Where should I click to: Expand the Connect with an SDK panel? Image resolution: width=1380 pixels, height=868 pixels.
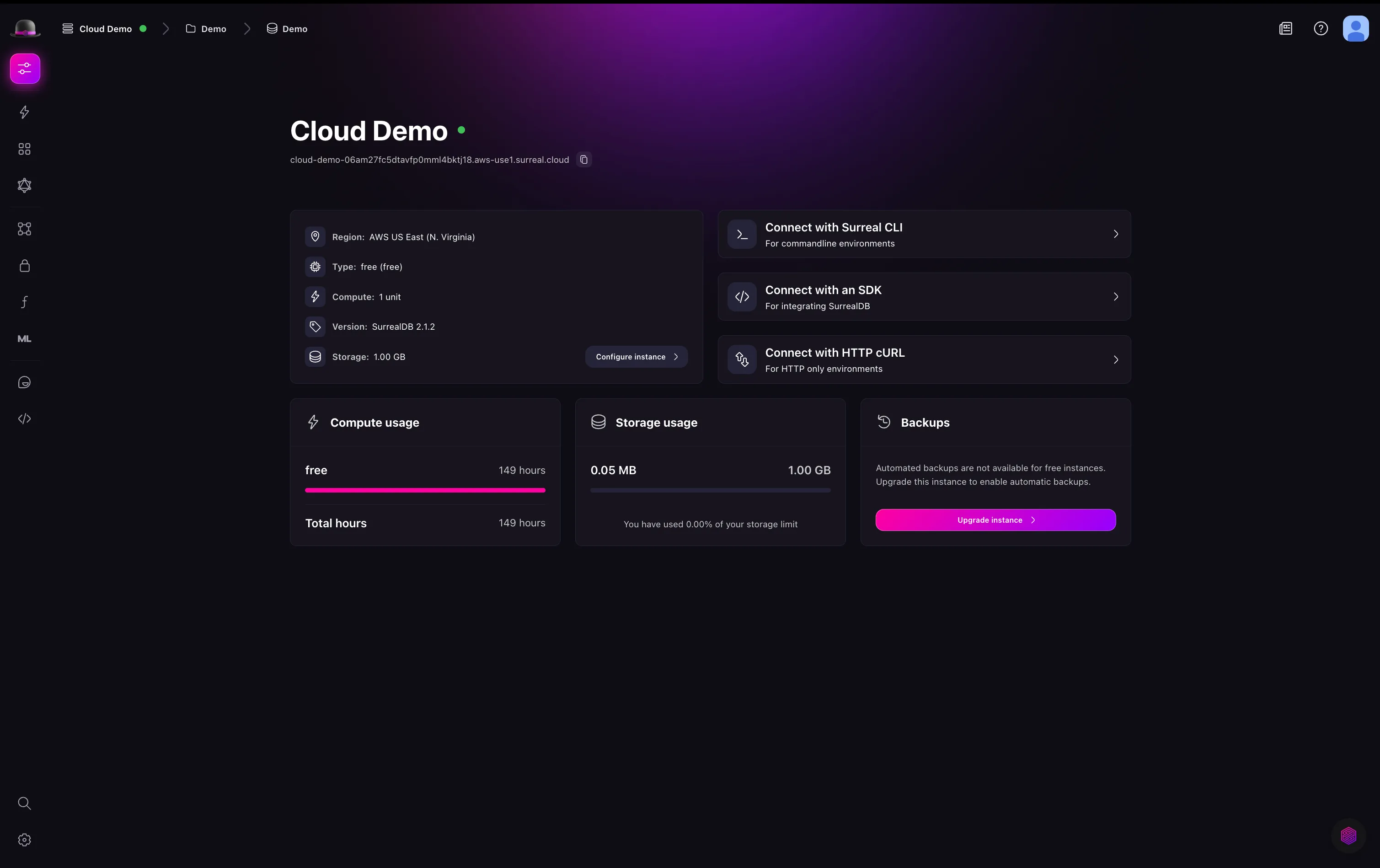pos(923,296)
